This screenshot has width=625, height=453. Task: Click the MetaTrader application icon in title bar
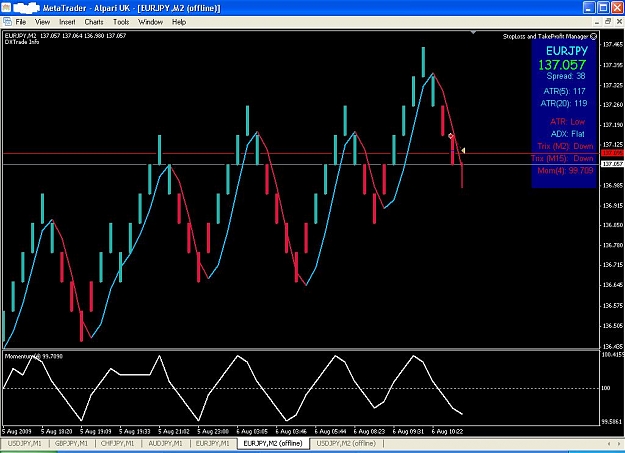[x=6, y=8]
